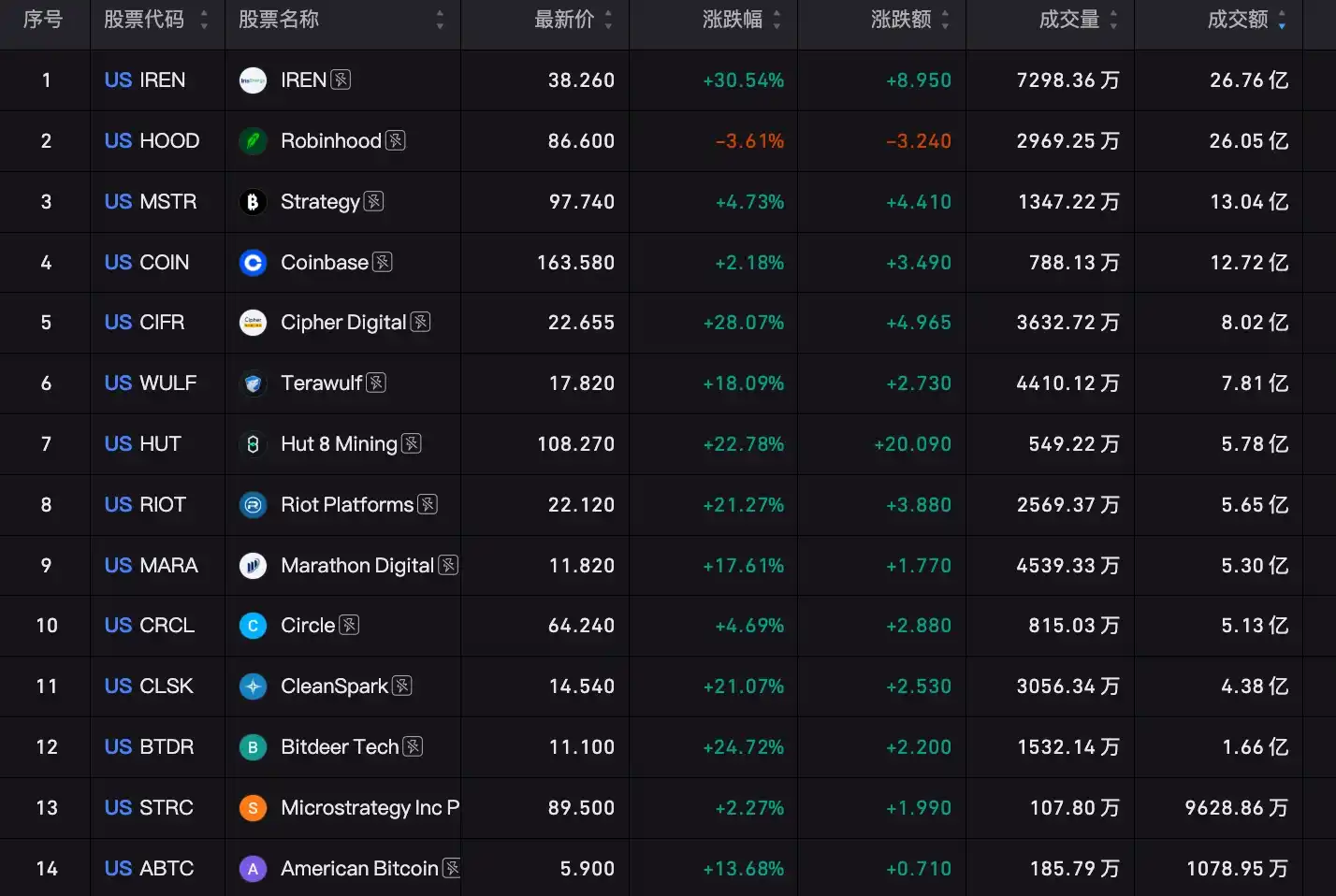This screenshot has width=1336, height=896.
Task: Open the US ABTC ticker link
Action: tap(150, 868)
